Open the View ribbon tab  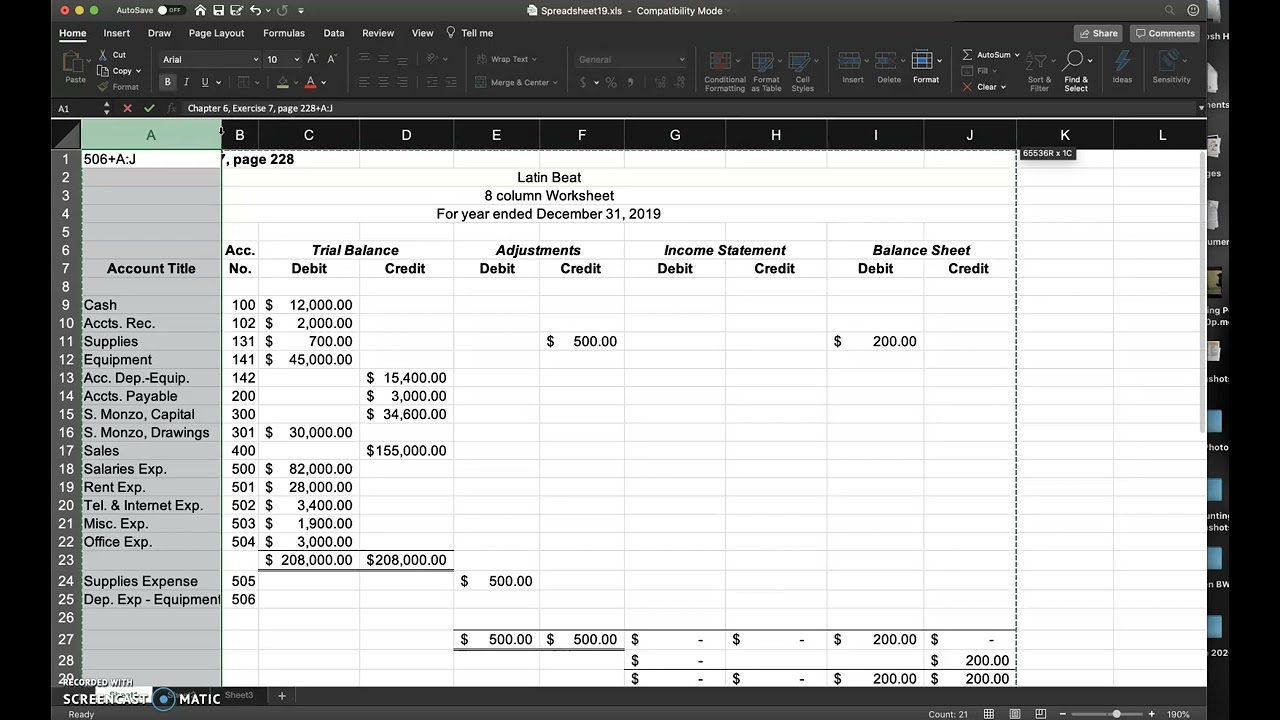coord(422,33)
